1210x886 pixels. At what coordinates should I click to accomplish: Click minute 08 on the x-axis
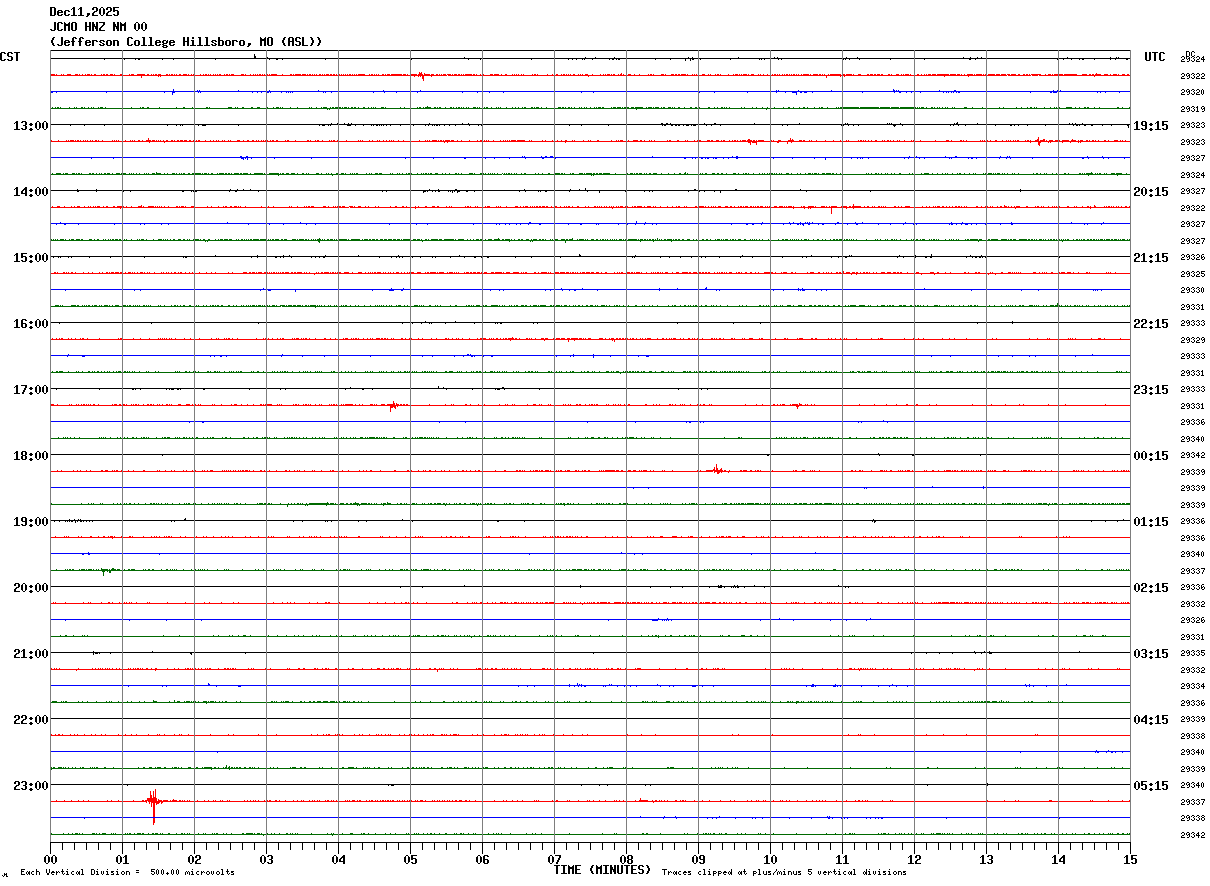(627, 858)
